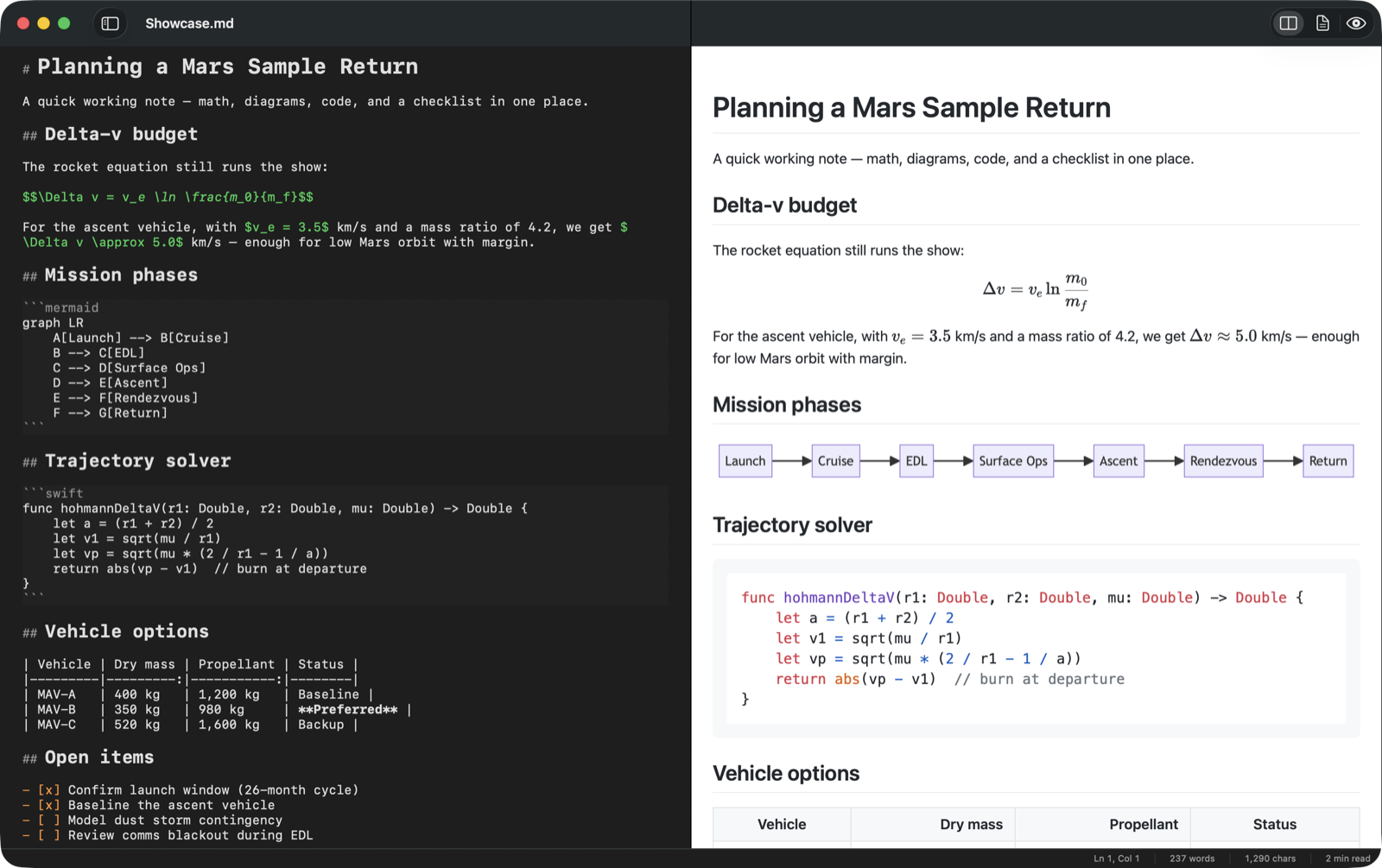
Task: Click the green fullscreen window button
Action: click(x=64, y=23)
